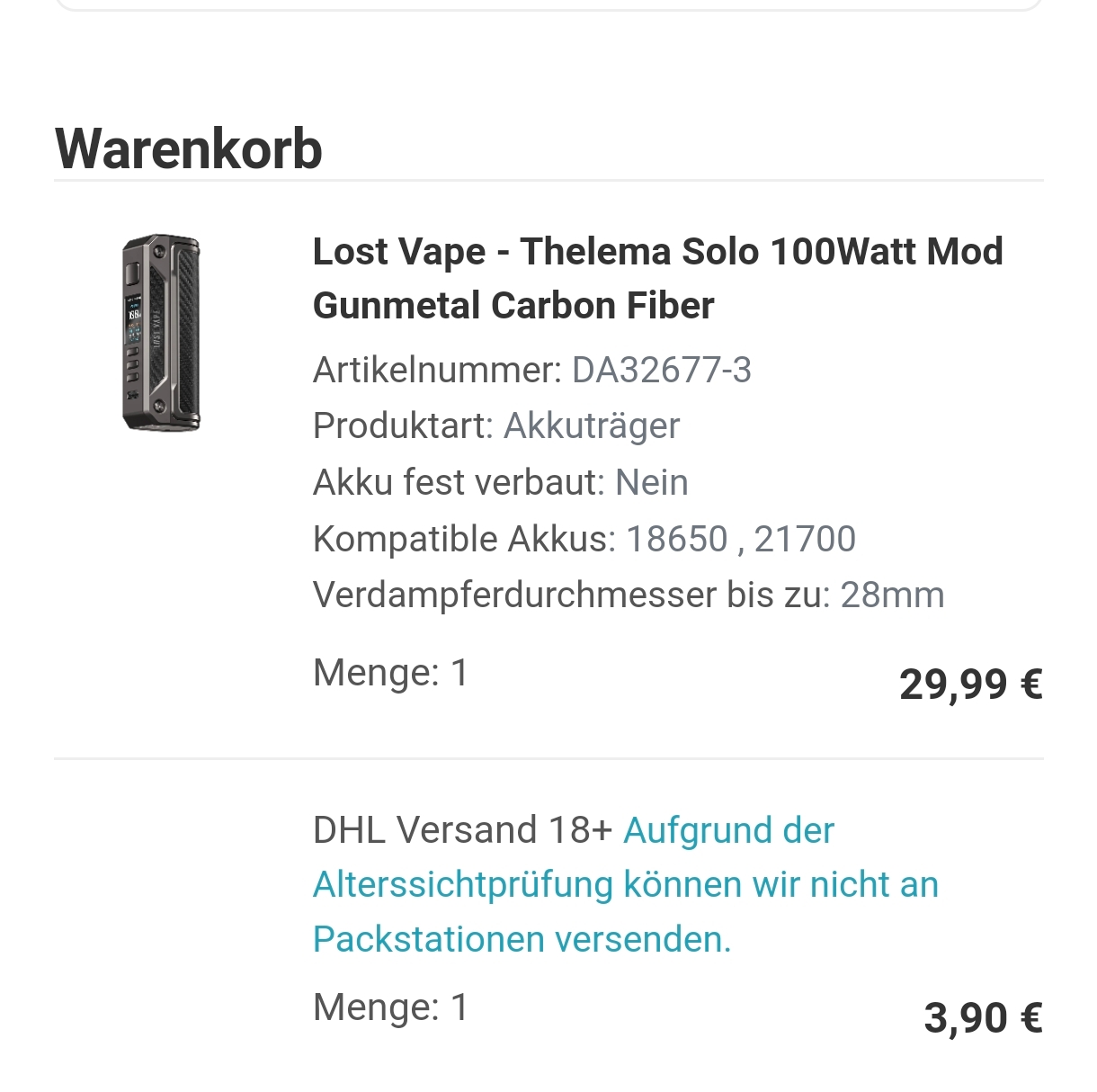Open the Lost Vape Thelema Solo product title
Image resolution: width=1097 pixels, height=1092 pixels.
pos(657,278)
